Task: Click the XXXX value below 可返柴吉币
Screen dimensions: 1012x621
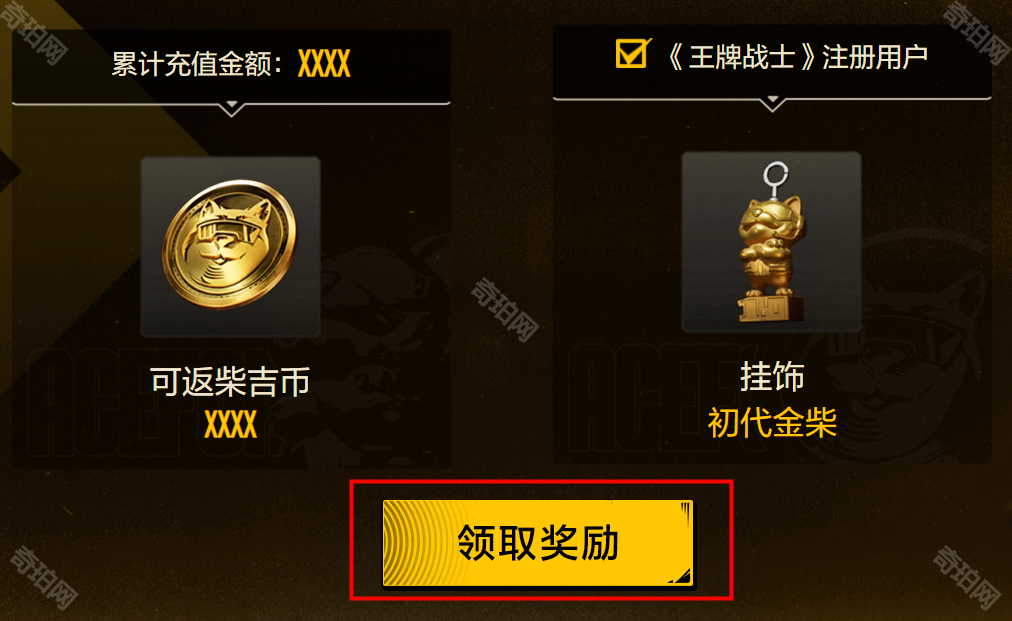Action: [230, 425]
